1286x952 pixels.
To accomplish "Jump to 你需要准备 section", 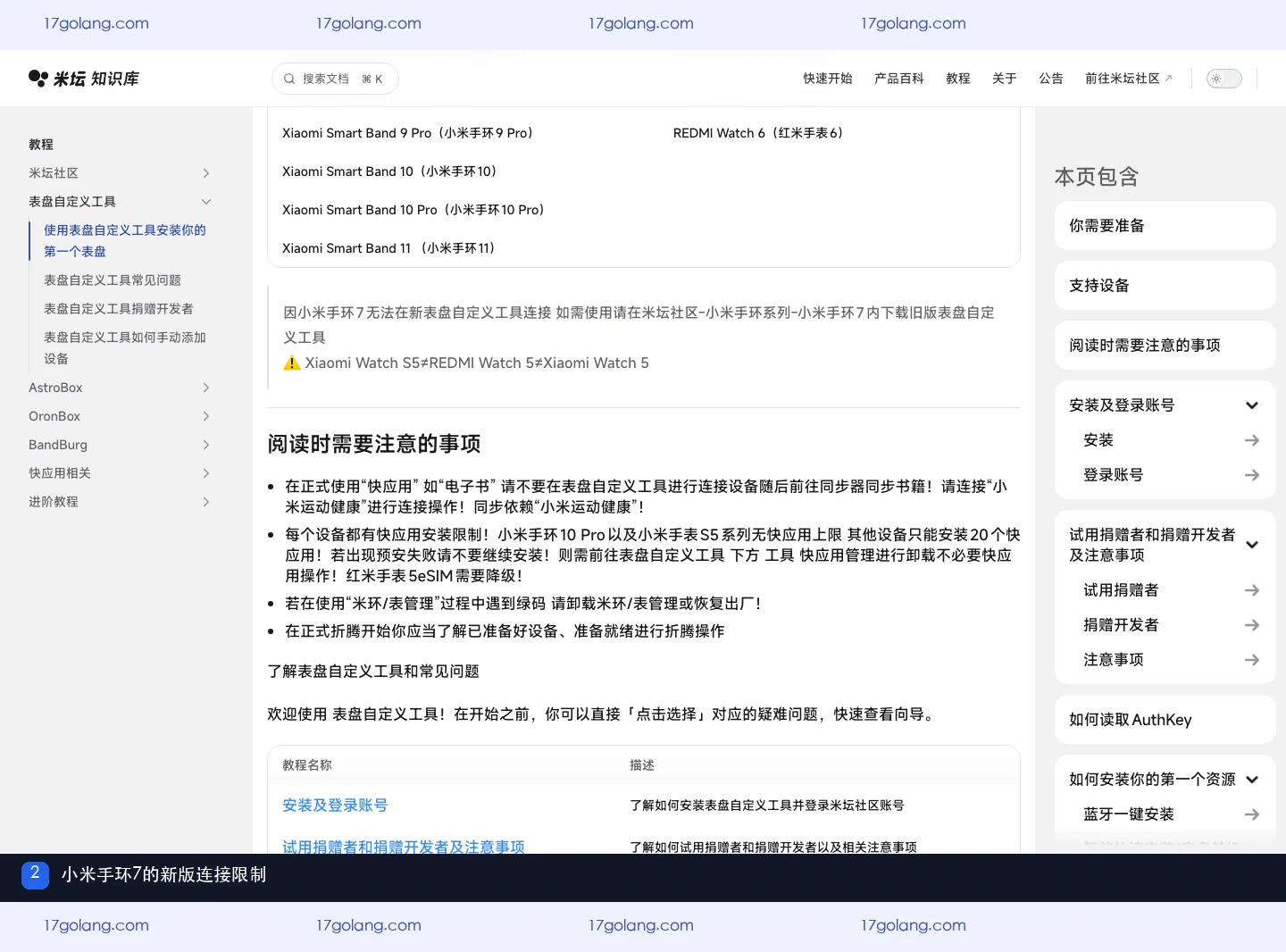I will (x=1165, y=226).
